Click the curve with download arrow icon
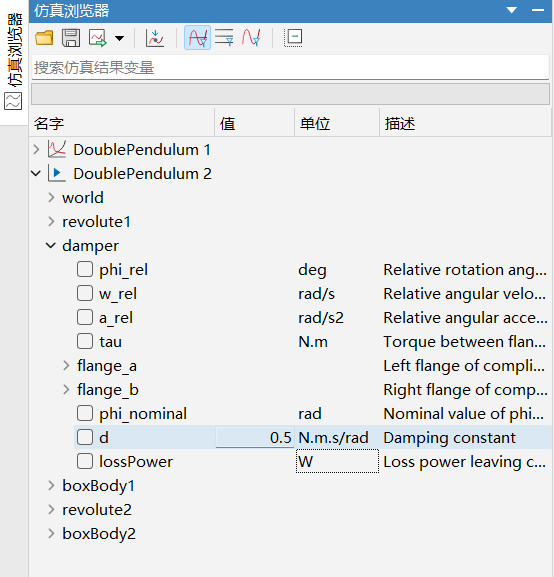 click(x=155, y=38)
